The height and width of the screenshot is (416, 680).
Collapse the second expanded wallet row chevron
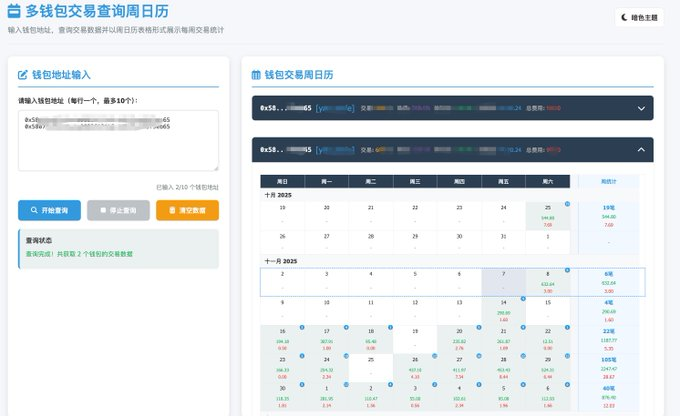(x=641, y=150)
